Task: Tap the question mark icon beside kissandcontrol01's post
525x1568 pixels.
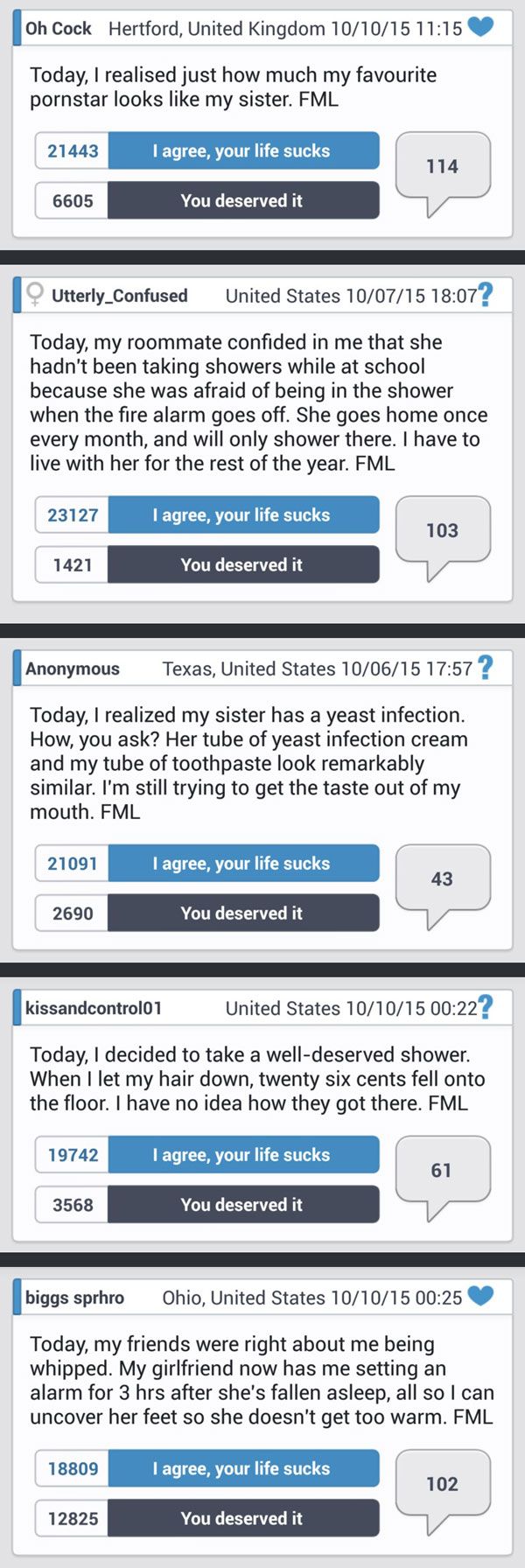Action: click(x=485, y=1007)
